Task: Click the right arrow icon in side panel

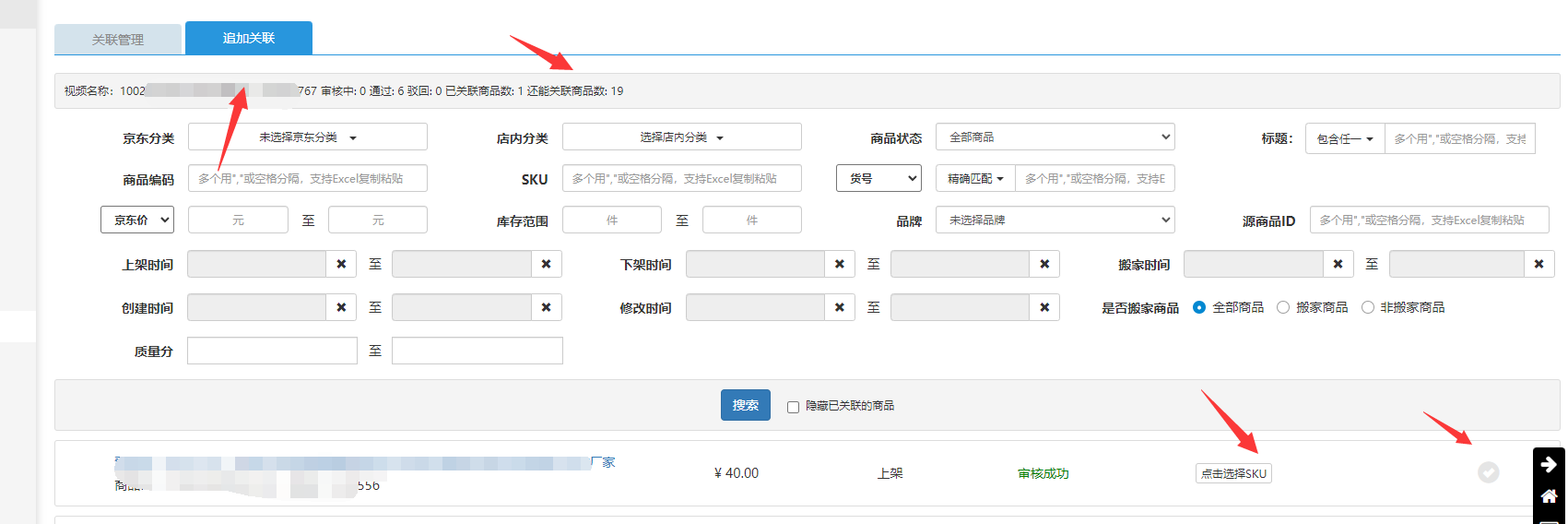Action: click(1549, 464)
